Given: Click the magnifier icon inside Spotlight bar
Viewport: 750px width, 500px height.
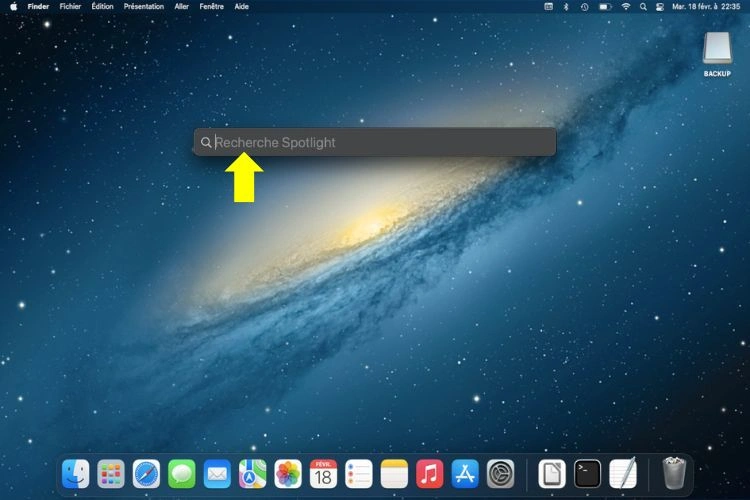Looking at the screenshot, I should (206, 143).
